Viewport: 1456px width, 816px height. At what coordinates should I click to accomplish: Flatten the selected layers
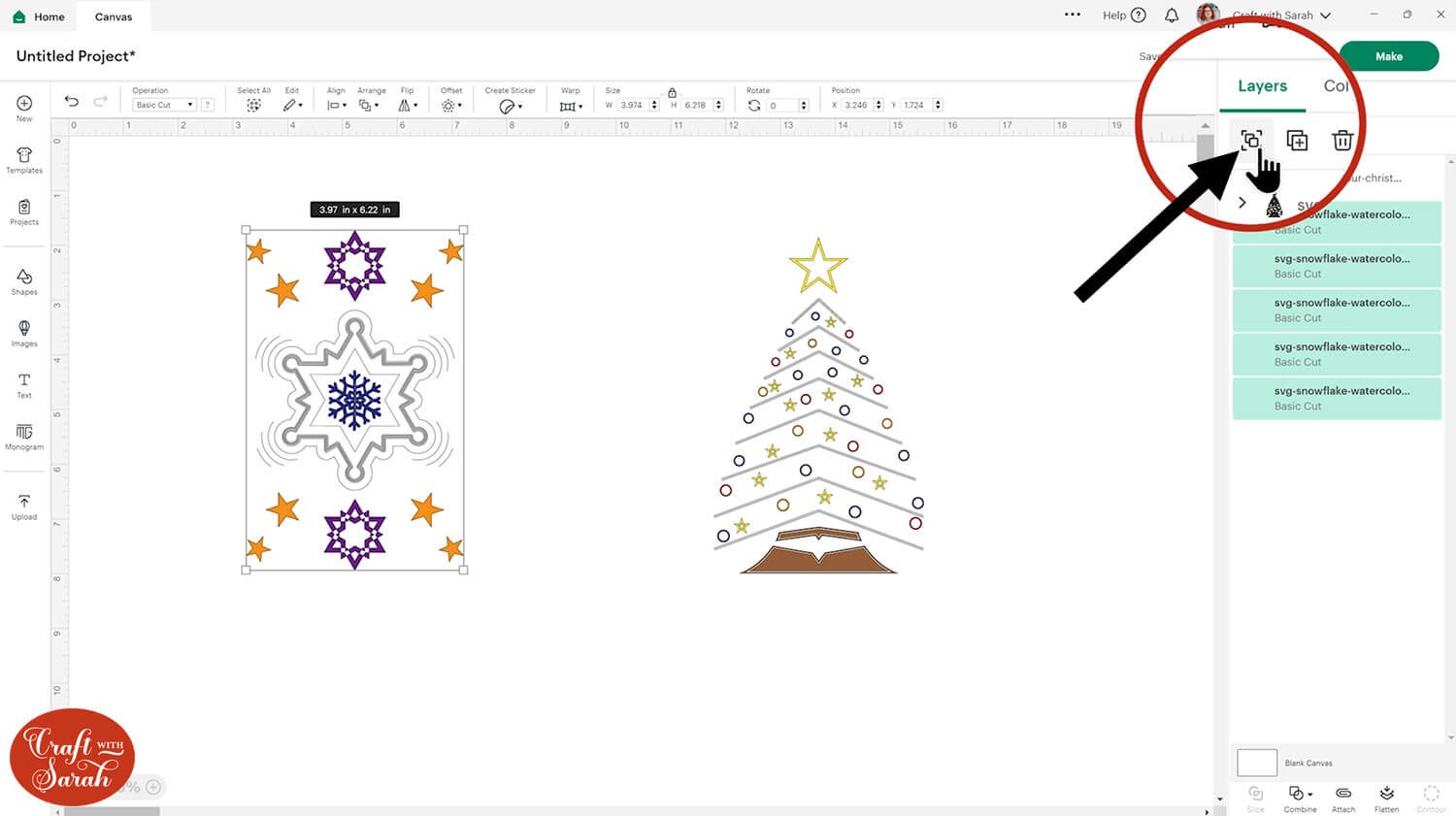coord(1386,798)
